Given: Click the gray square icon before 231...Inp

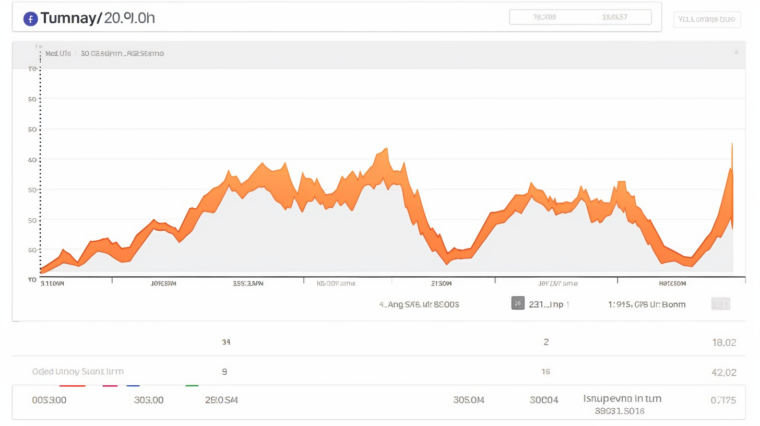Looking at the screenshot, I should coord(518,303).
